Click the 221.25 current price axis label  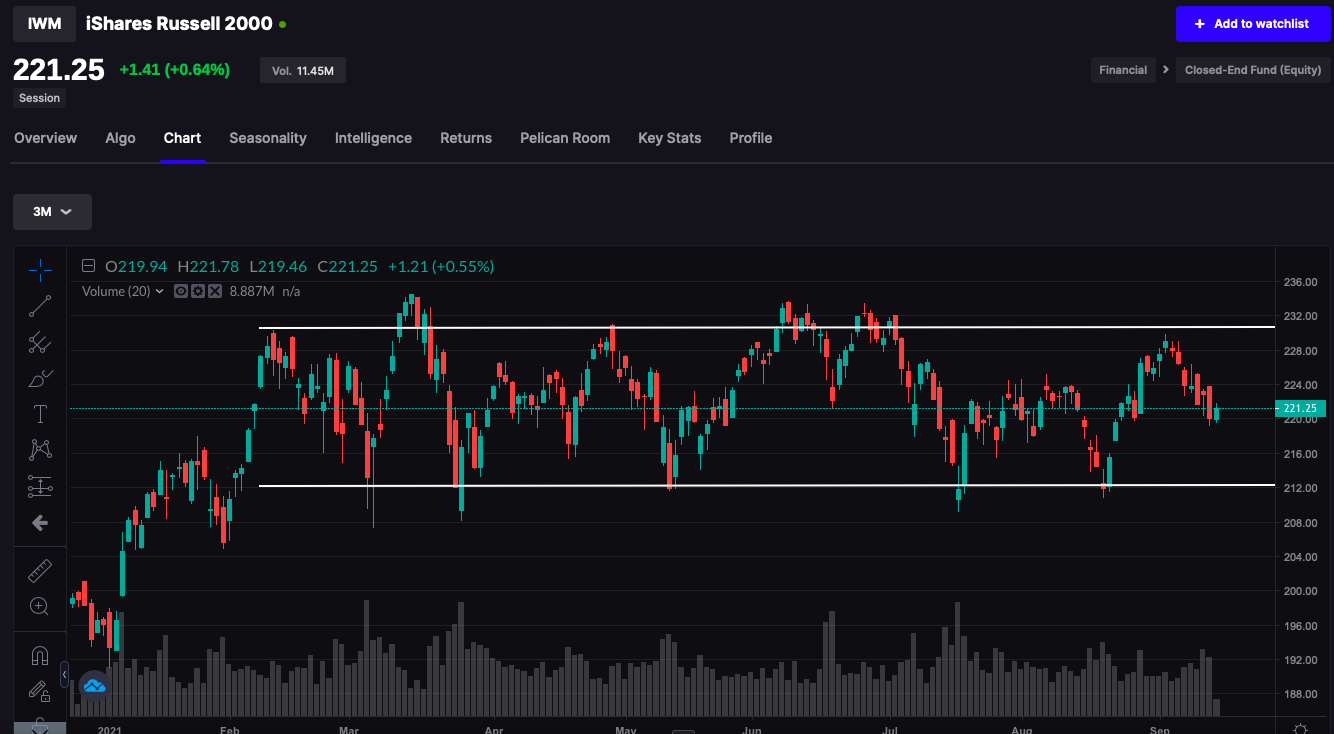tap(1301, 408)
